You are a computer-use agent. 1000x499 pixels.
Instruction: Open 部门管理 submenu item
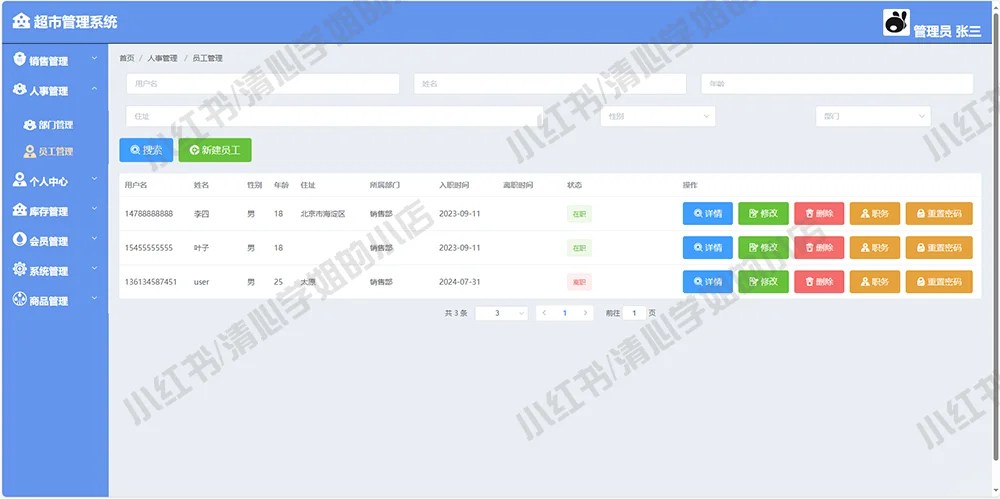pyautogui.click(x=55, y=125)
